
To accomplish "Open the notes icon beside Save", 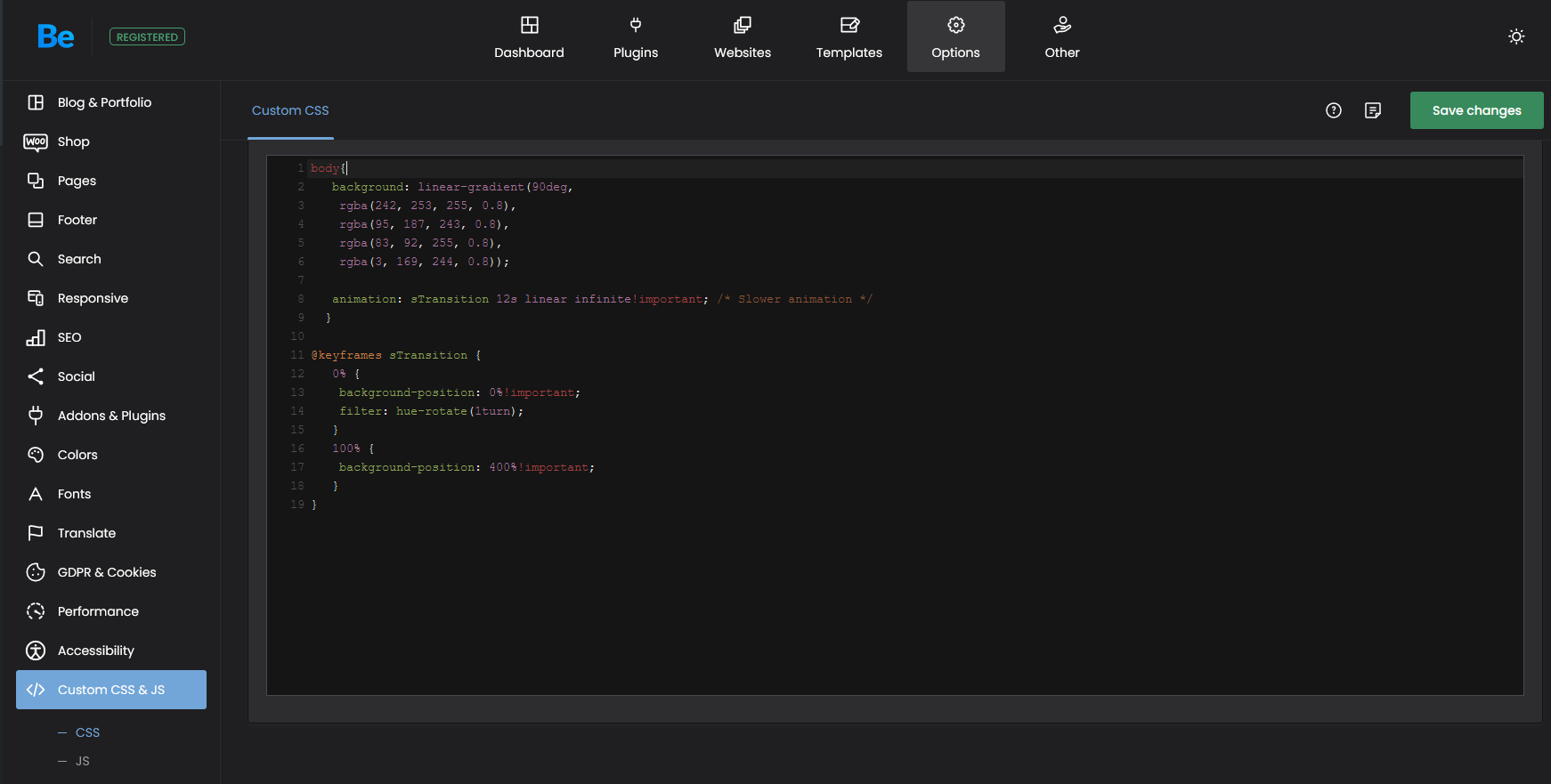I will tap(1373, 110).
